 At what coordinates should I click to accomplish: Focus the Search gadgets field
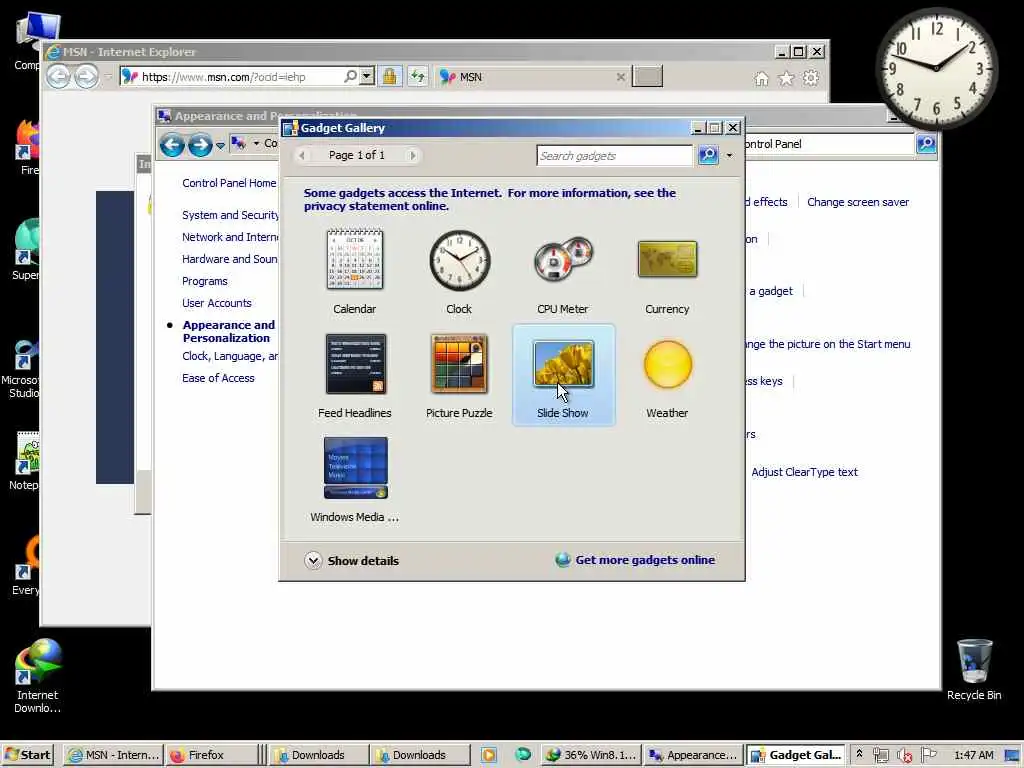point(615,155)
